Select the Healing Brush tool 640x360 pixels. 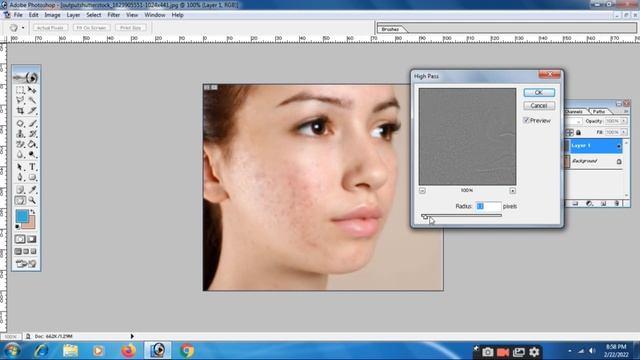coord(20,123)
